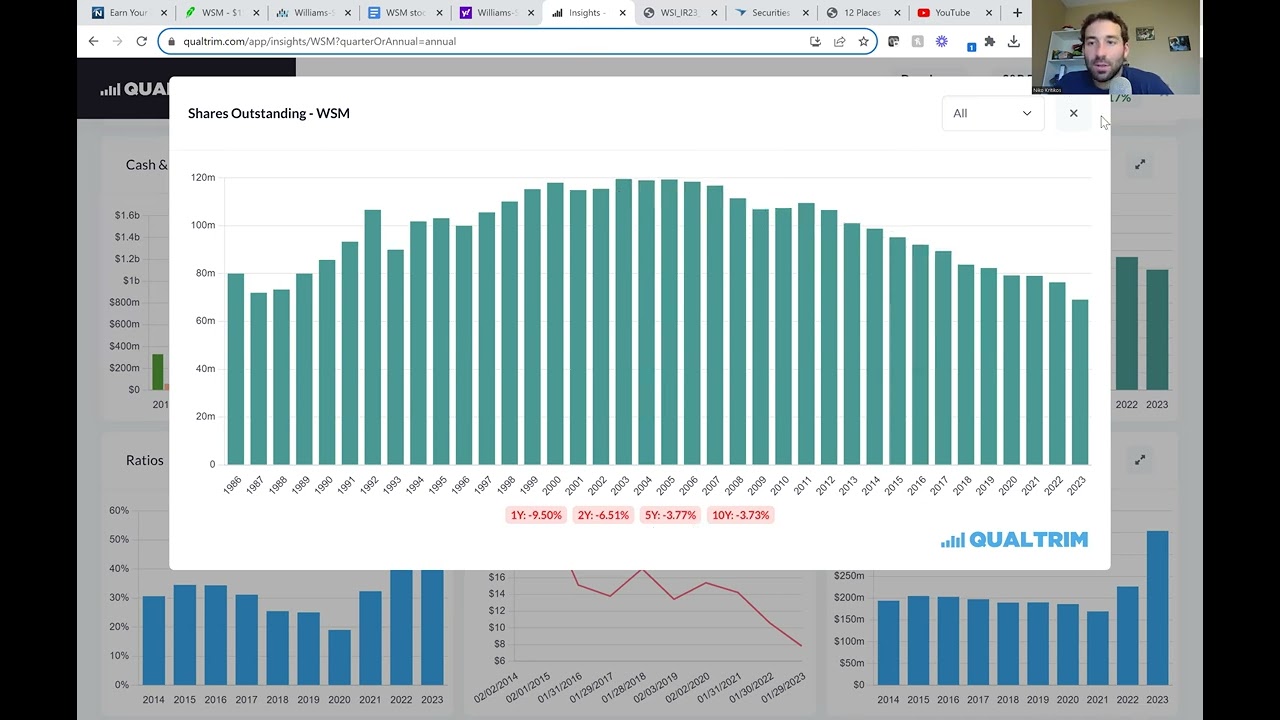The height and width of the screenshot is (720, 1280).
Task: Click the 2020 bar in the Ratios chart
Action: 340,657
